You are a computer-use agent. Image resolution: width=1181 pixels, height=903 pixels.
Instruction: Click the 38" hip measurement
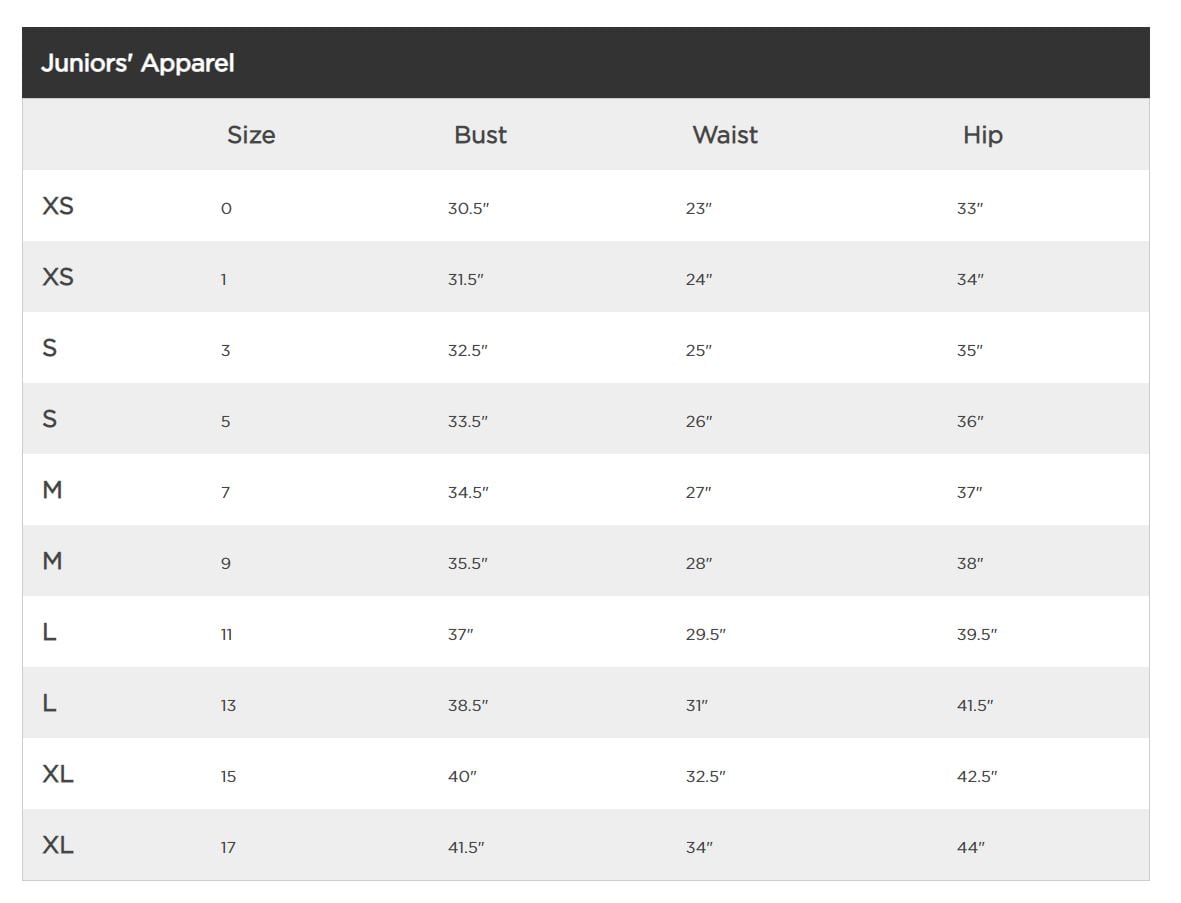click(970, 563)
